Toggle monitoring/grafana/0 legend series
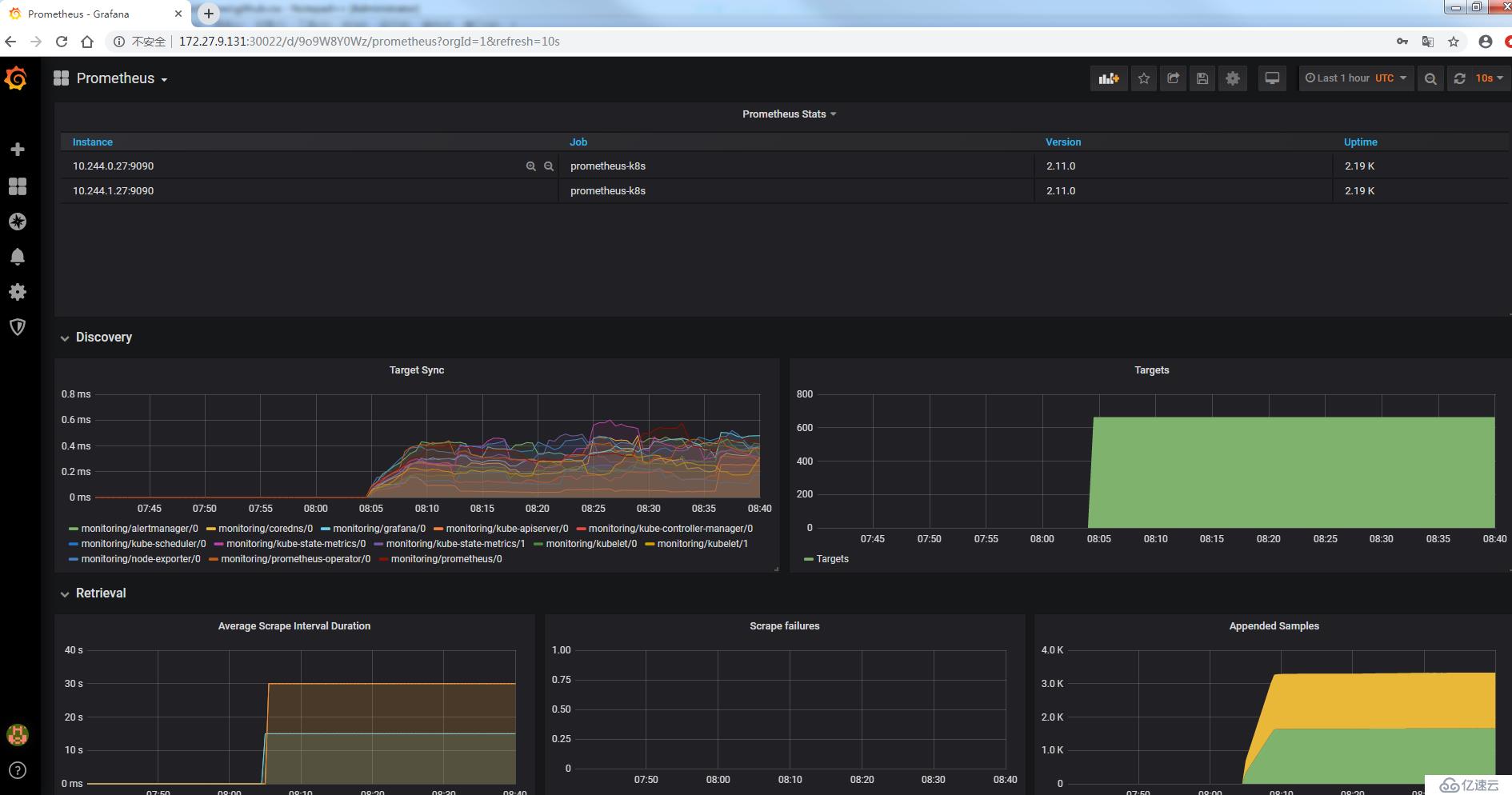Viewport: 1512px width, 795px height. [x=379, y=529]
